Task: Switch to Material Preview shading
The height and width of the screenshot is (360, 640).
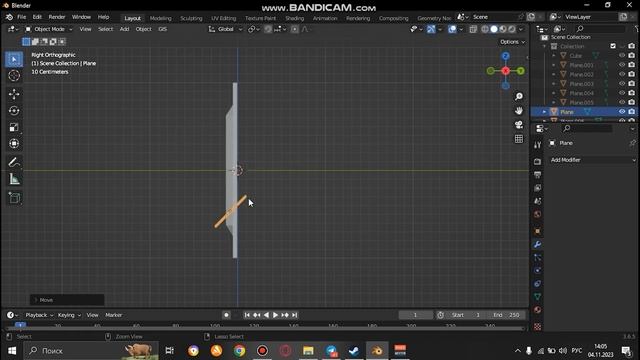Action: point(503,29)
